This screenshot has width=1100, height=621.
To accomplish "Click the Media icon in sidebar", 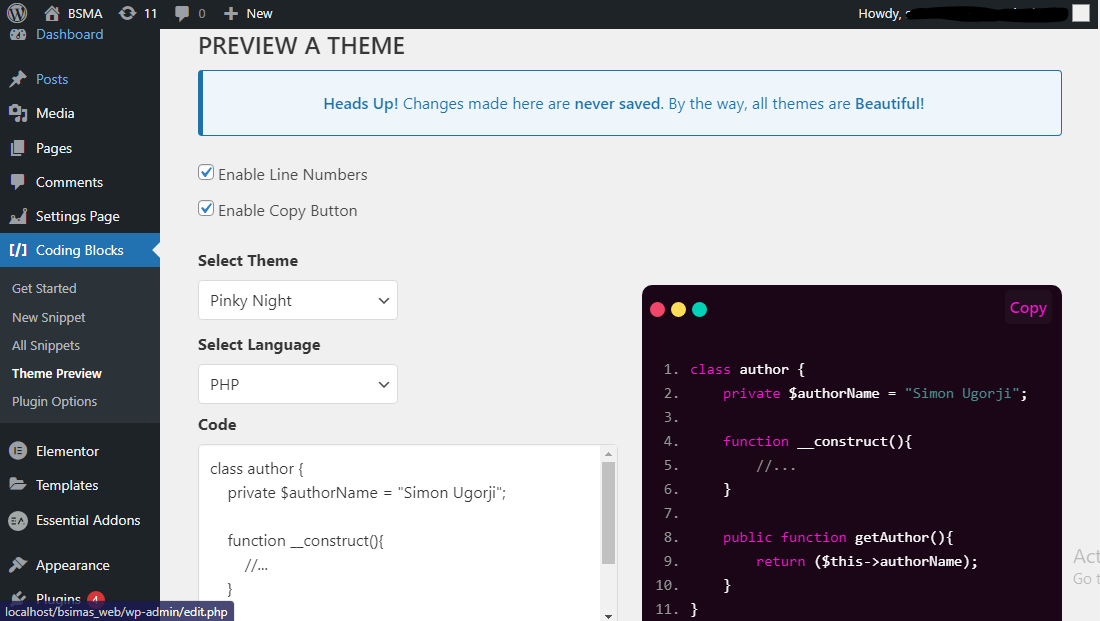I will 18,114.
